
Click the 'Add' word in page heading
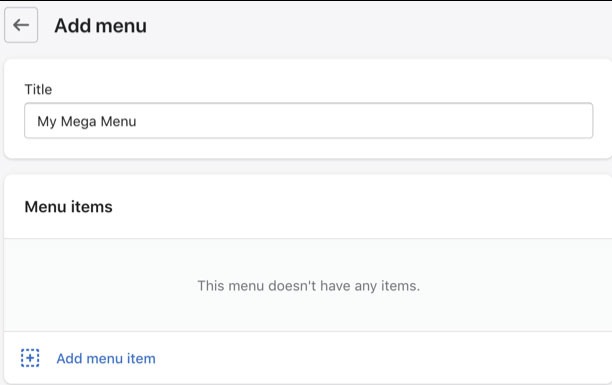pyautogui.click(x=73, y=26)
